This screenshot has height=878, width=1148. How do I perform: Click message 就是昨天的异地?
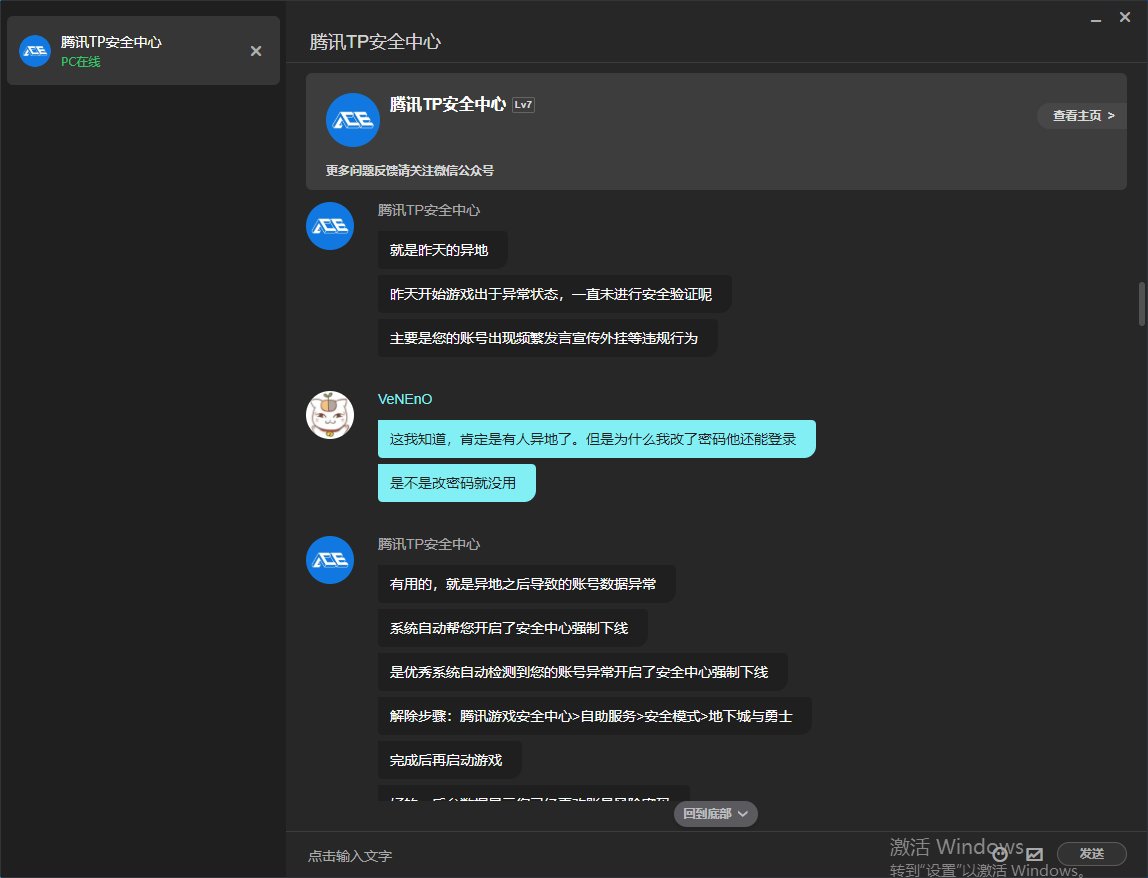coord(442,250)
